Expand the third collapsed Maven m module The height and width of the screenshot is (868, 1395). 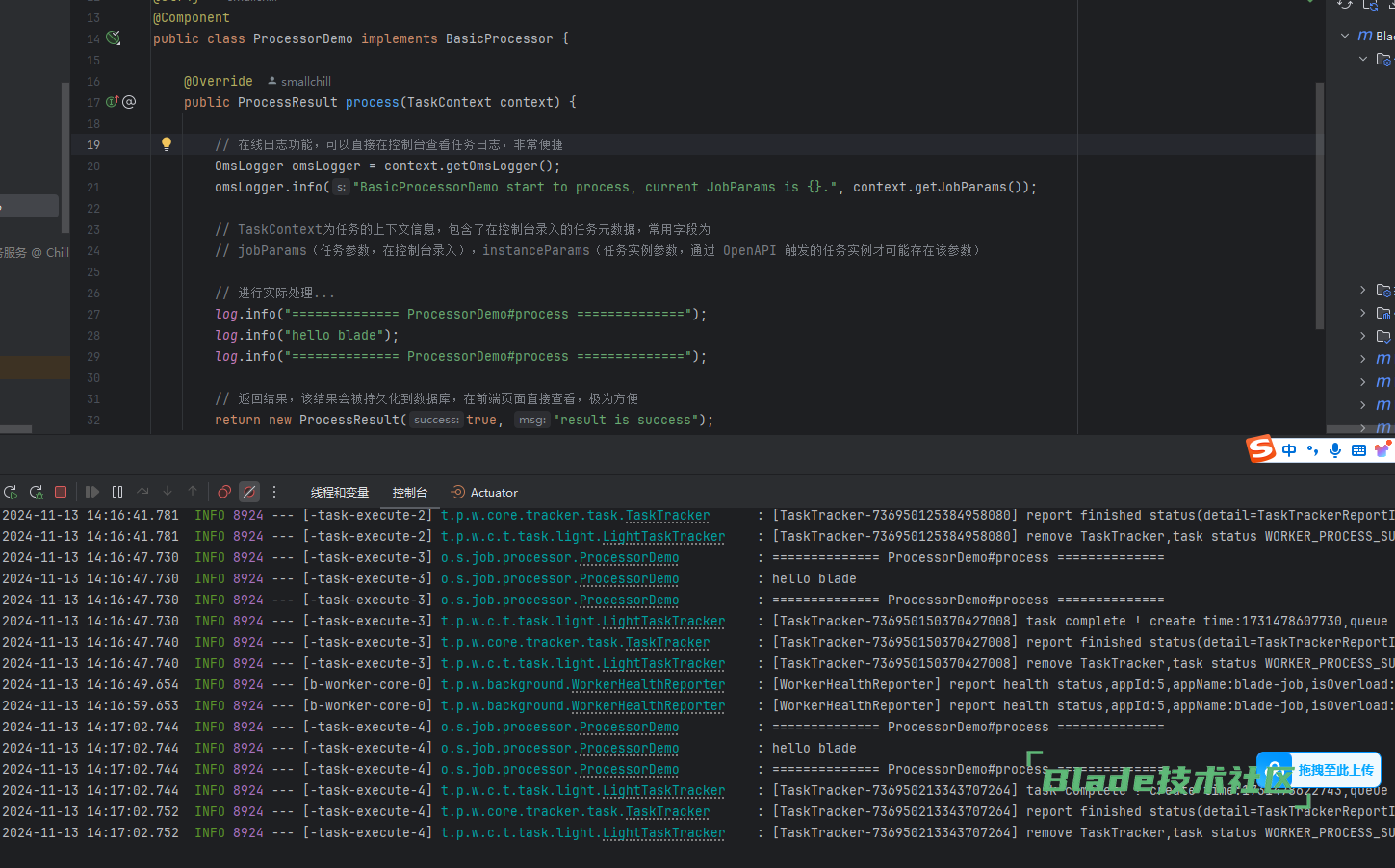point(1363,405)
